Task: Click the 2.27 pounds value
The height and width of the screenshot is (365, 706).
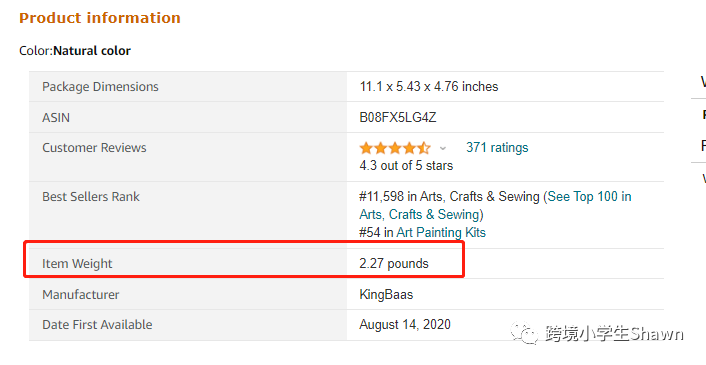Action: [x=394, y=263]
